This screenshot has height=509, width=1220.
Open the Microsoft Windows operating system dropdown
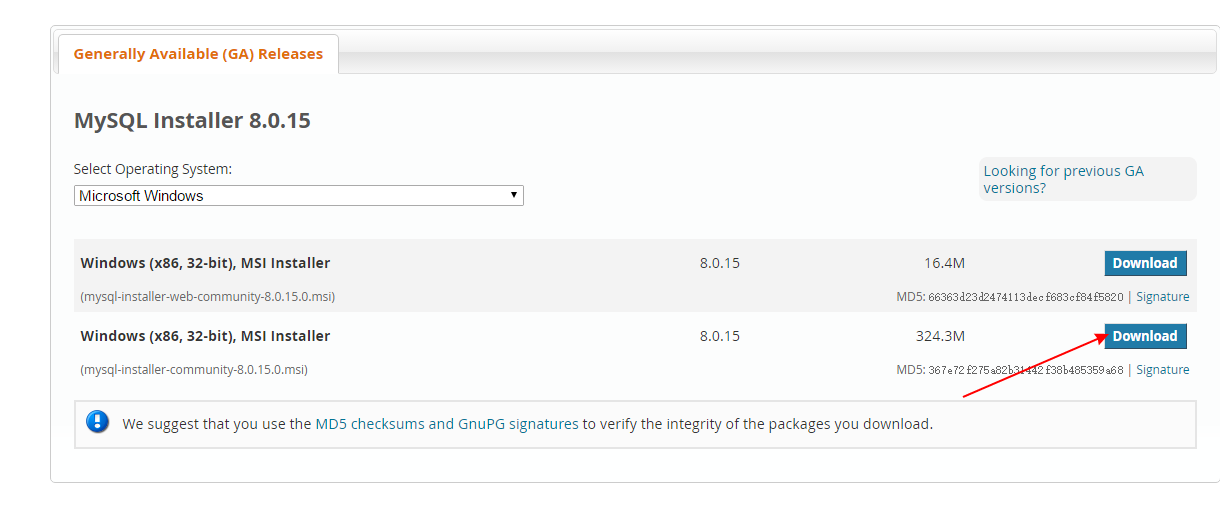coord(299,196)
